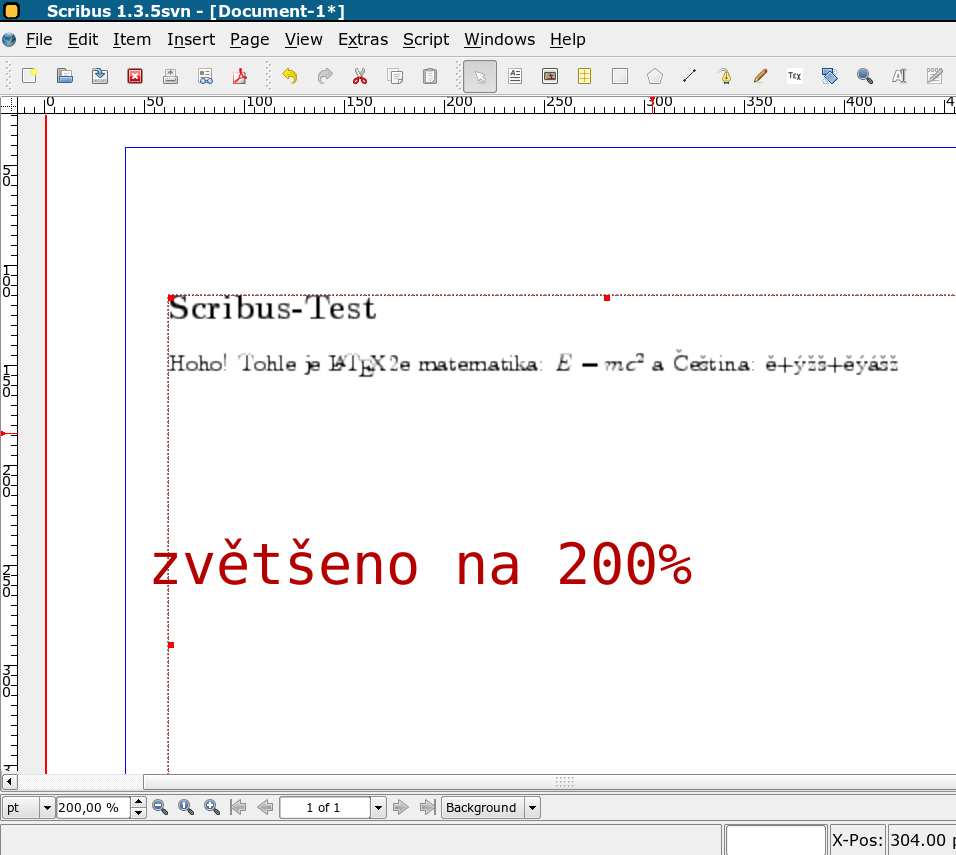
Task: Select the Edit Contents of Frame tool
Action: pos(900,76)
